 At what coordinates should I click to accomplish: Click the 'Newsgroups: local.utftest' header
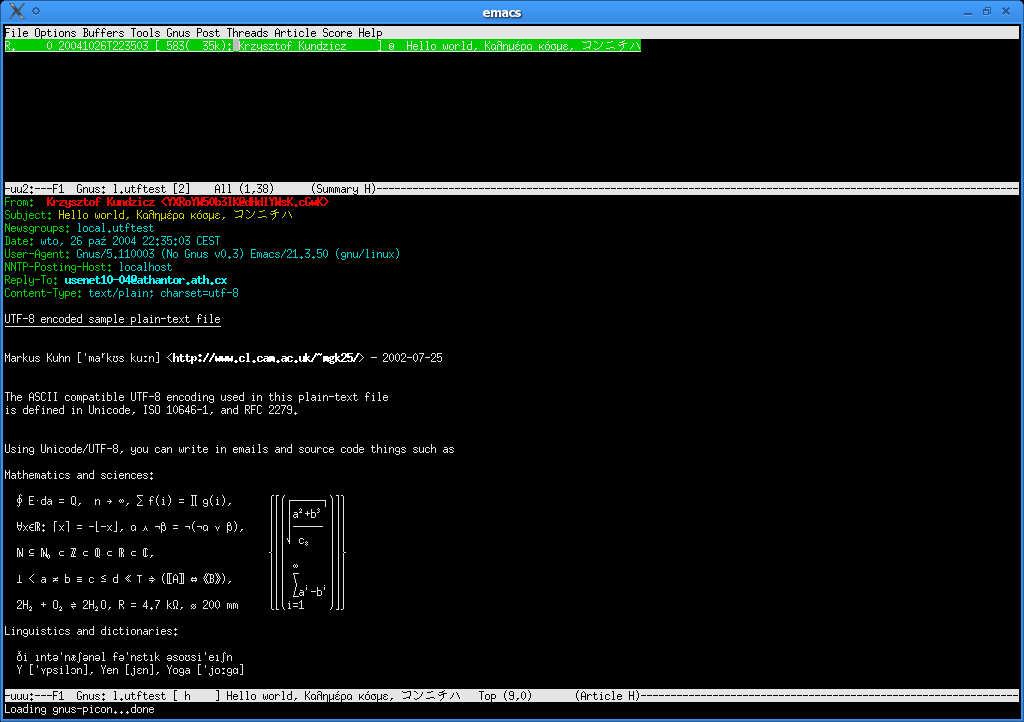click(x=79, y=228)
